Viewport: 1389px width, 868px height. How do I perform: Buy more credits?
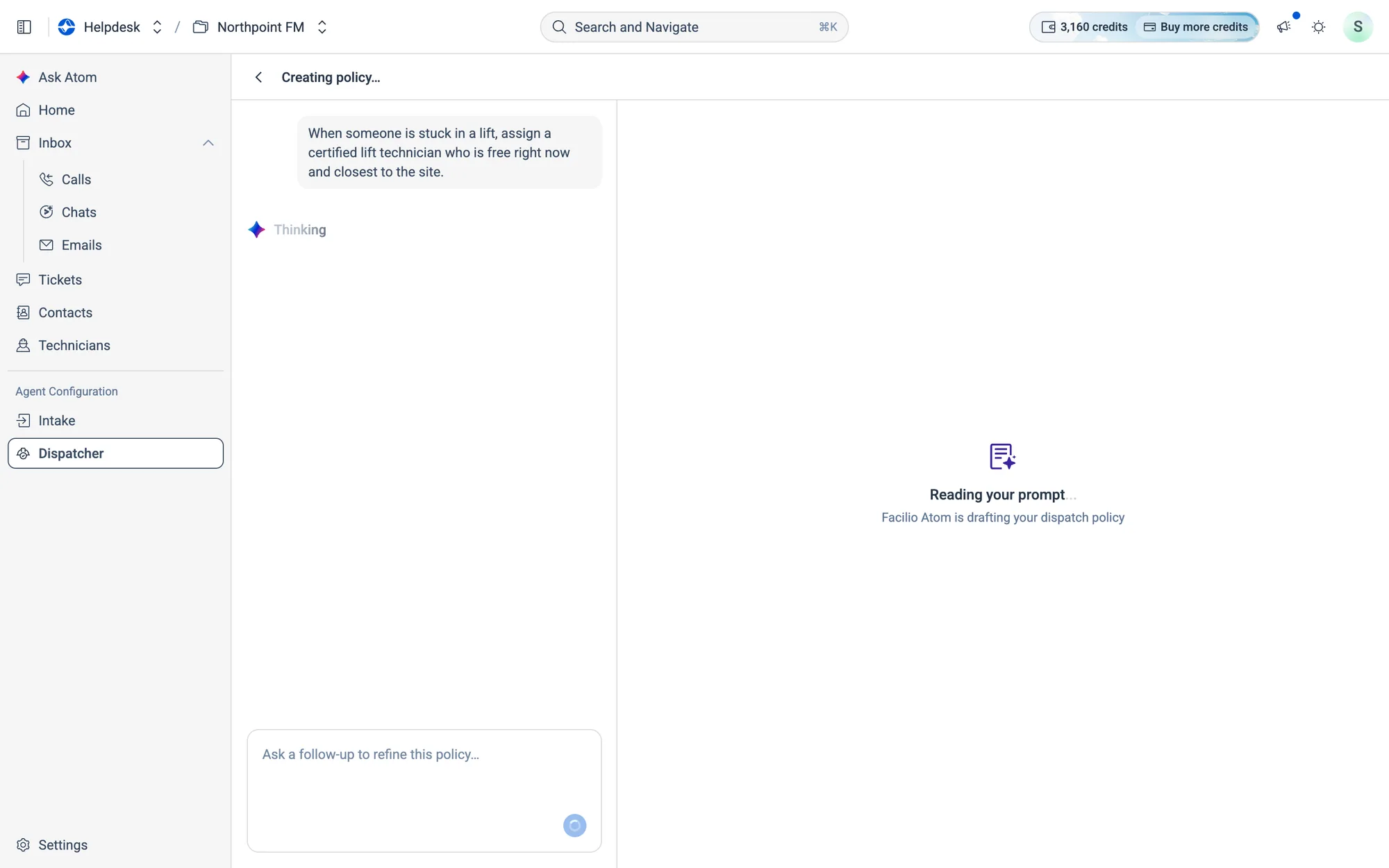1196,27
